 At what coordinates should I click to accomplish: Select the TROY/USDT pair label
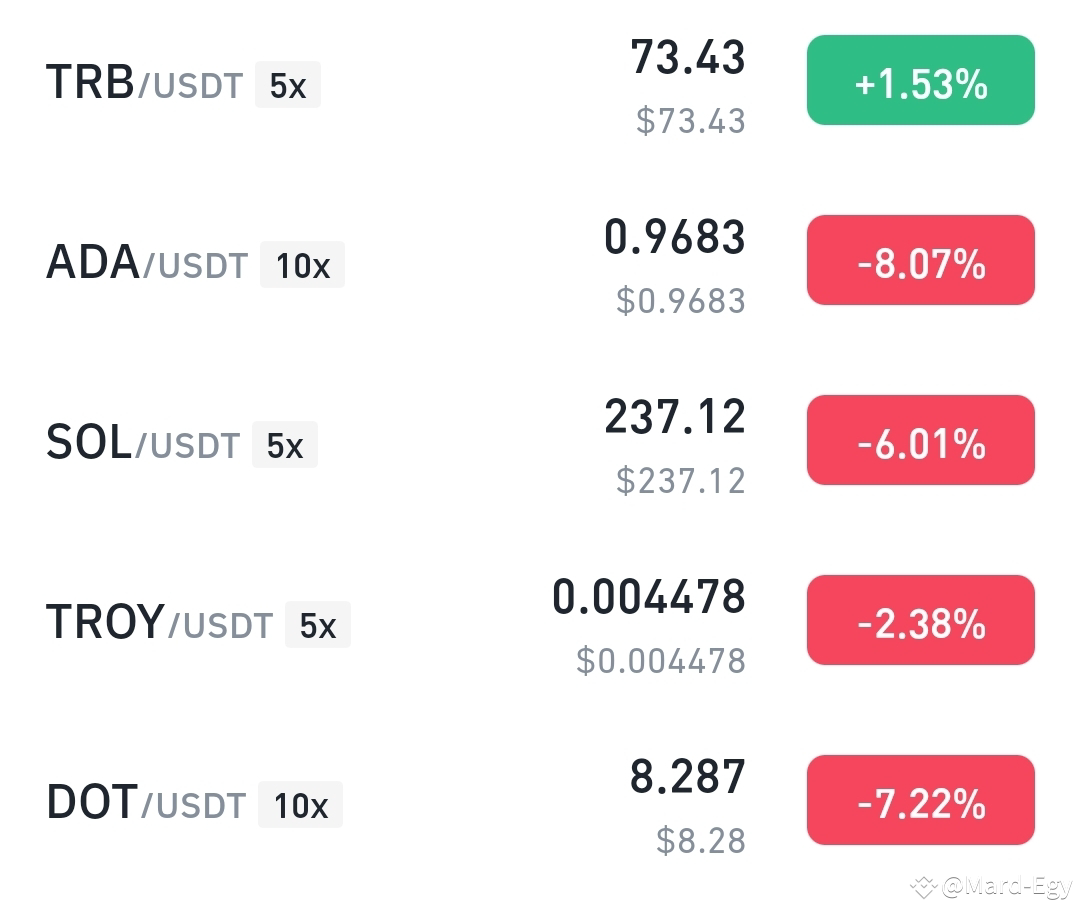pyautogui.click(x=160, y=623)
